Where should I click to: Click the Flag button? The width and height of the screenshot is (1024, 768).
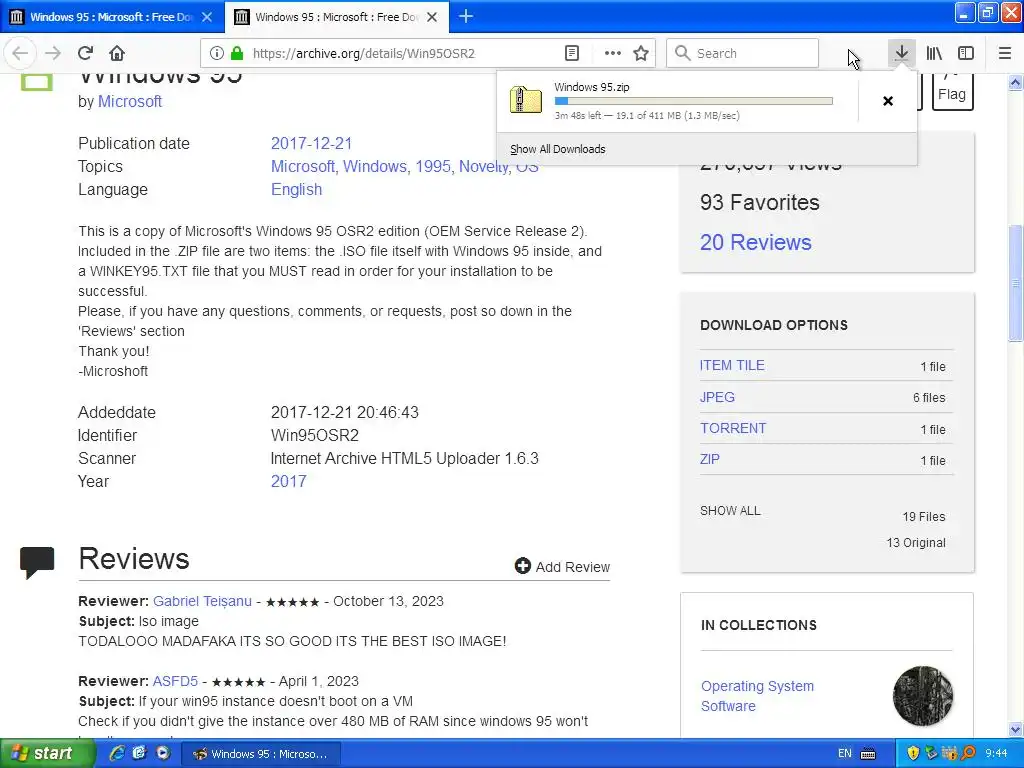[952, 92]
